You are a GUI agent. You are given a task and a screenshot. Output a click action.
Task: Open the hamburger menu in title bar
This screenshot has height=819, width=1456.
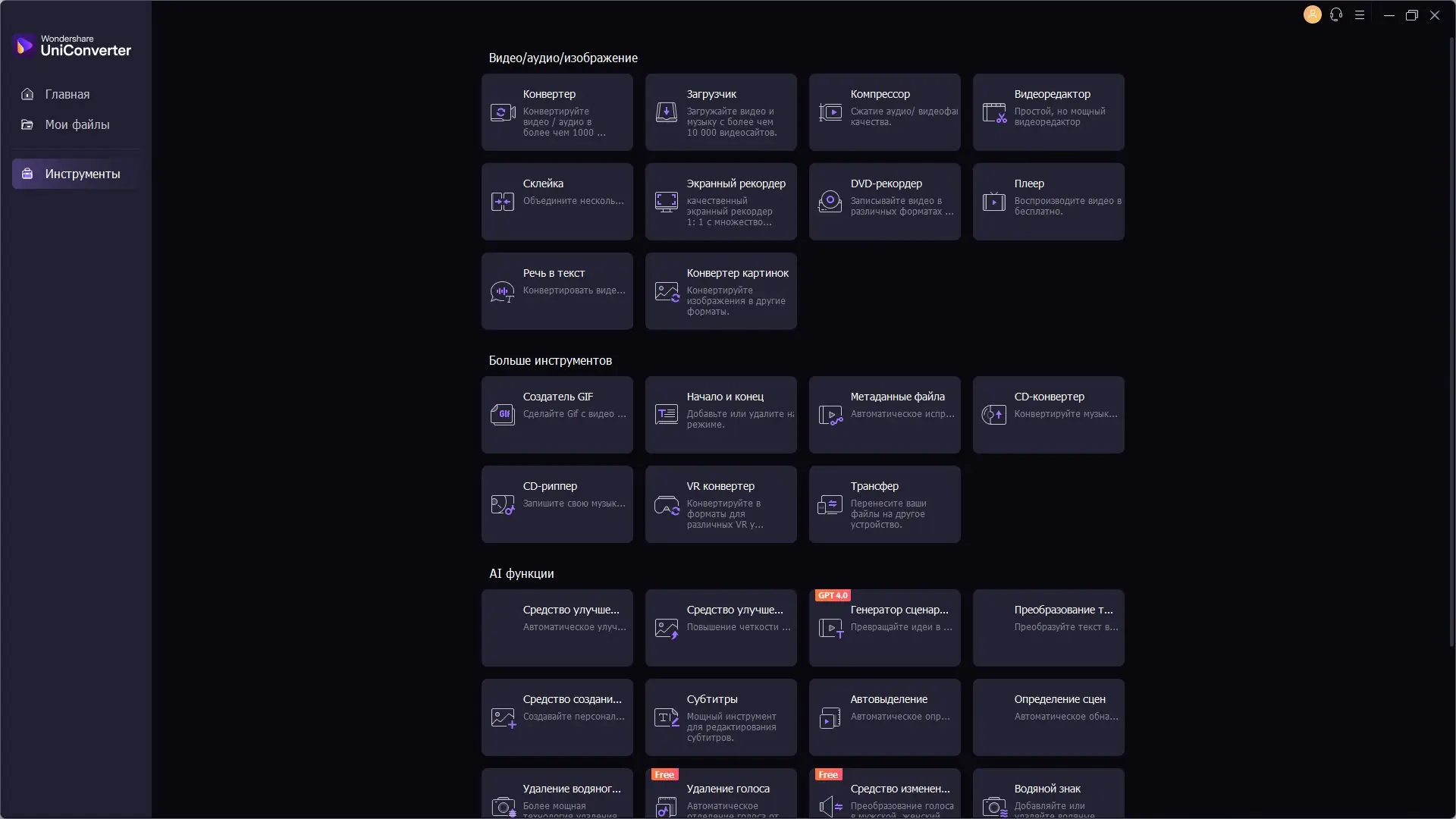(x=1360, y=15)
